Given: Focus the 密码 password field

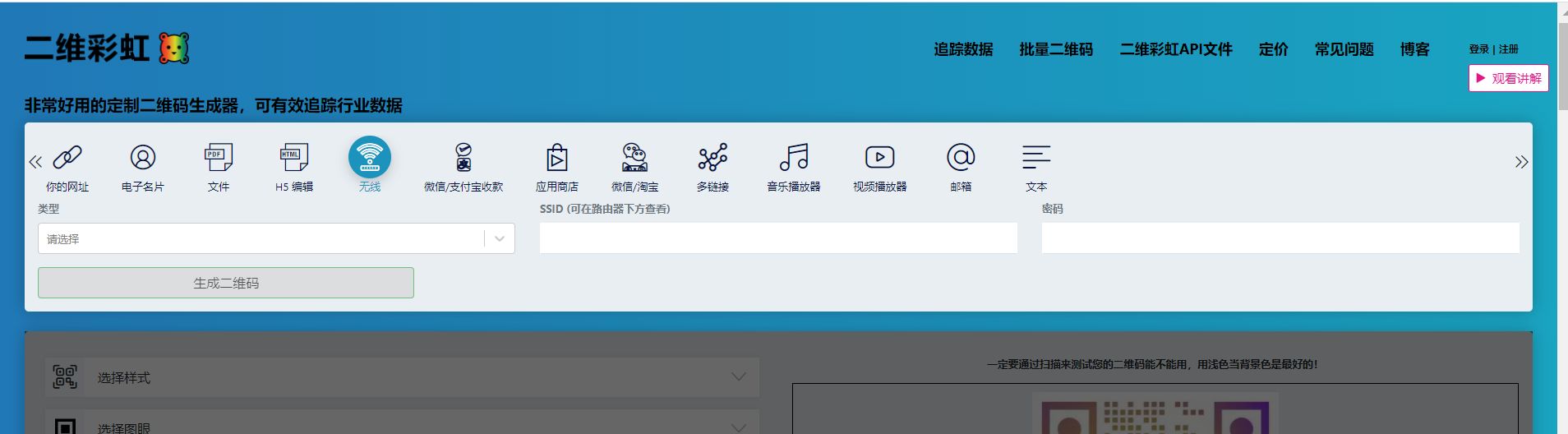Looking at the screenshot, I should click(1280, 238).
